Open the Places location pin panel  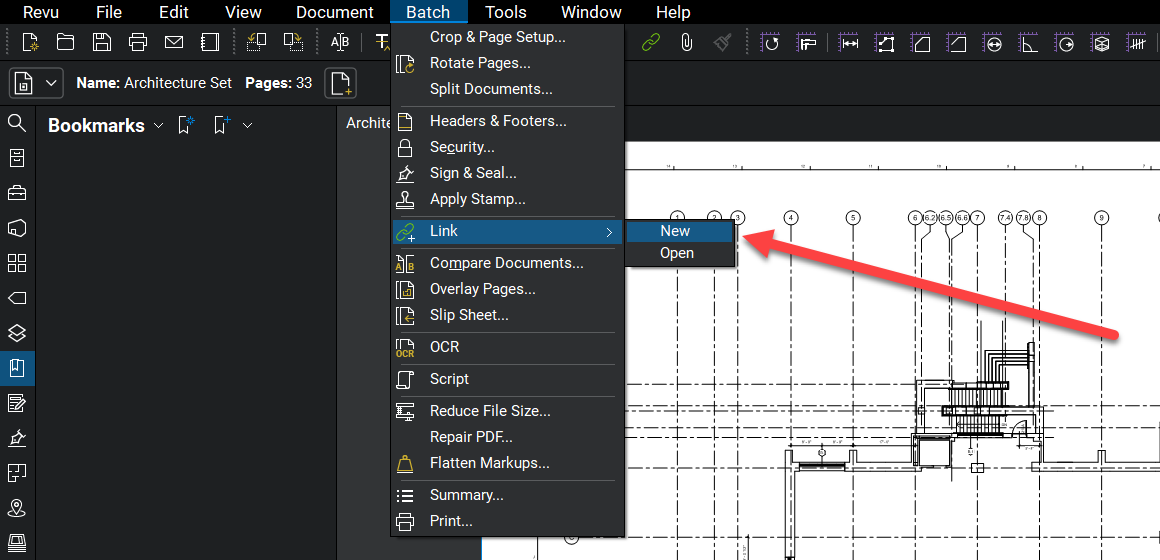coord(17,508)
